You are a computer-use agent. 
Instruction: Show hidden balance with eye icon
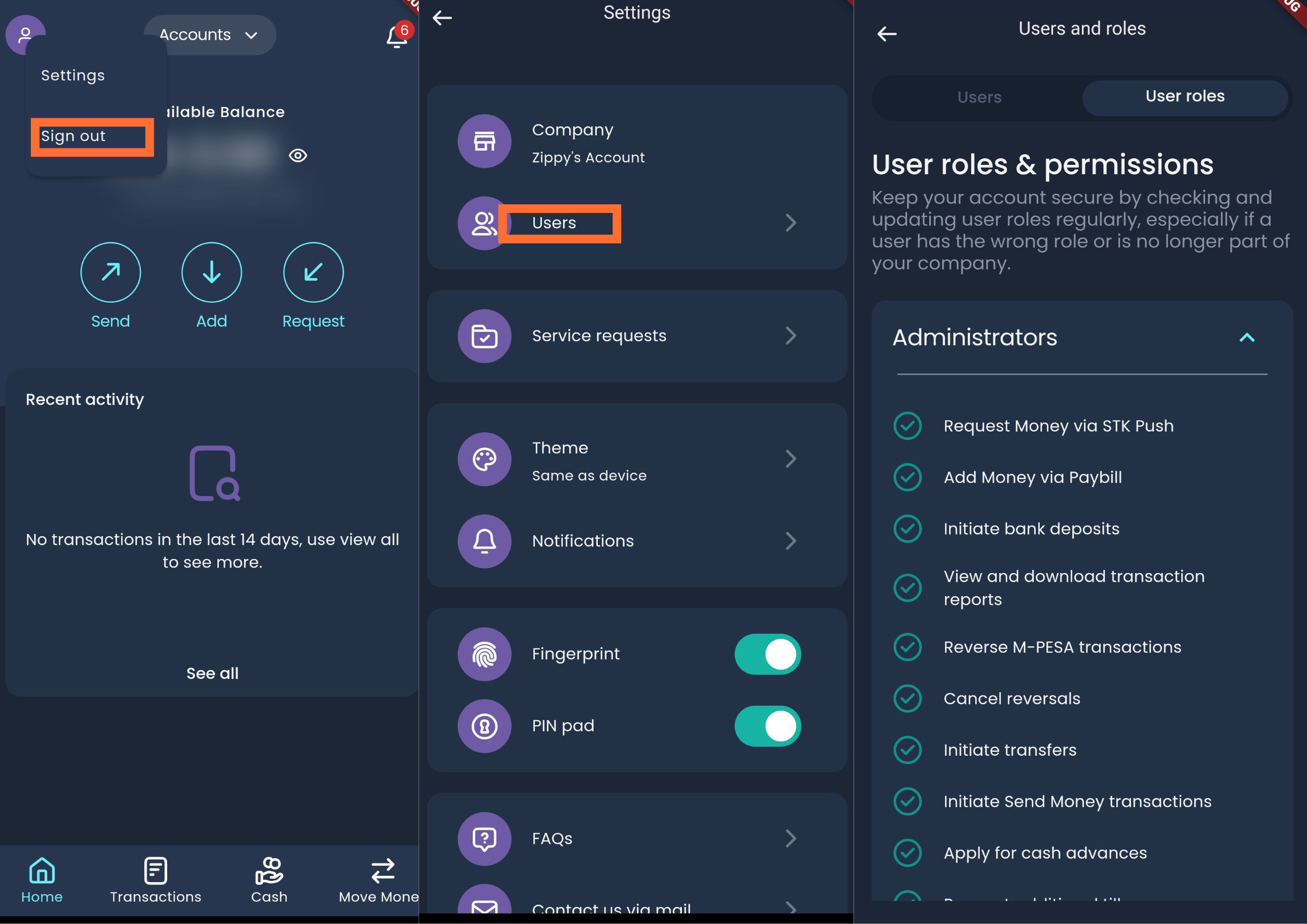coord(298,155)
